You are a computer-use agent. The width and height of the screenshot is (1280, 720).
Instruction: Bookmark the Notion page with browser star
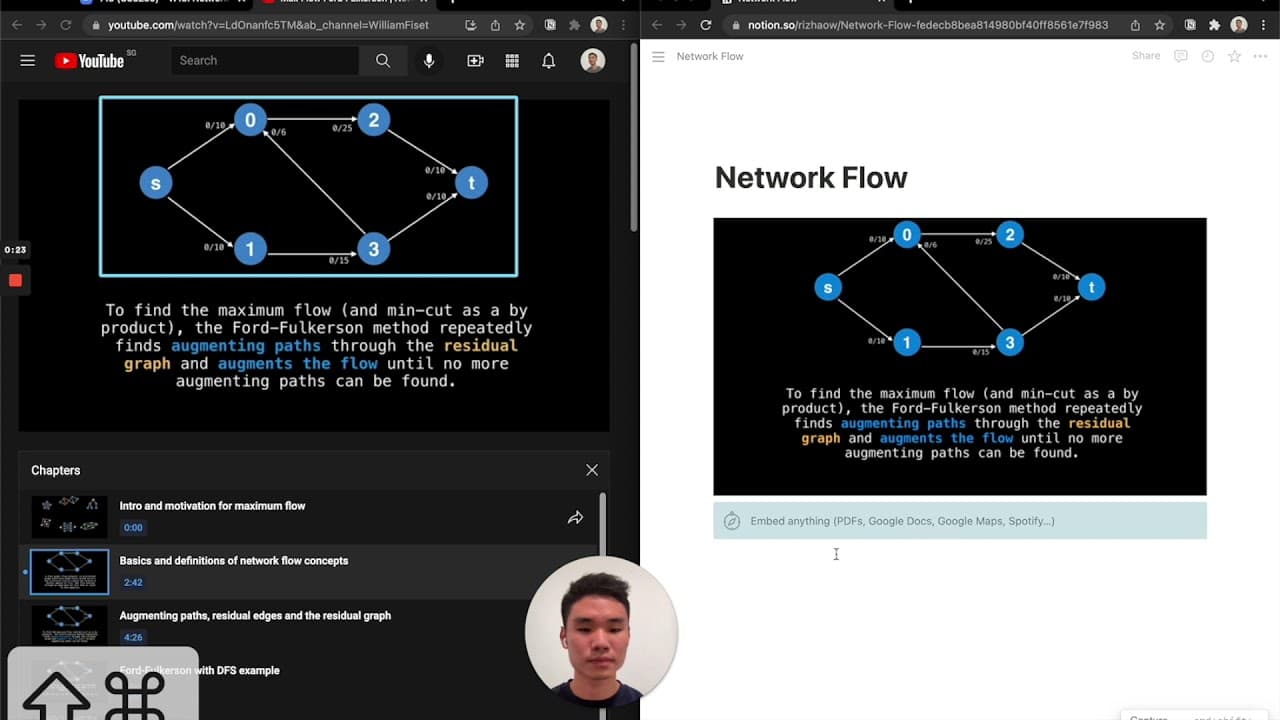[x=1159, y=25]
